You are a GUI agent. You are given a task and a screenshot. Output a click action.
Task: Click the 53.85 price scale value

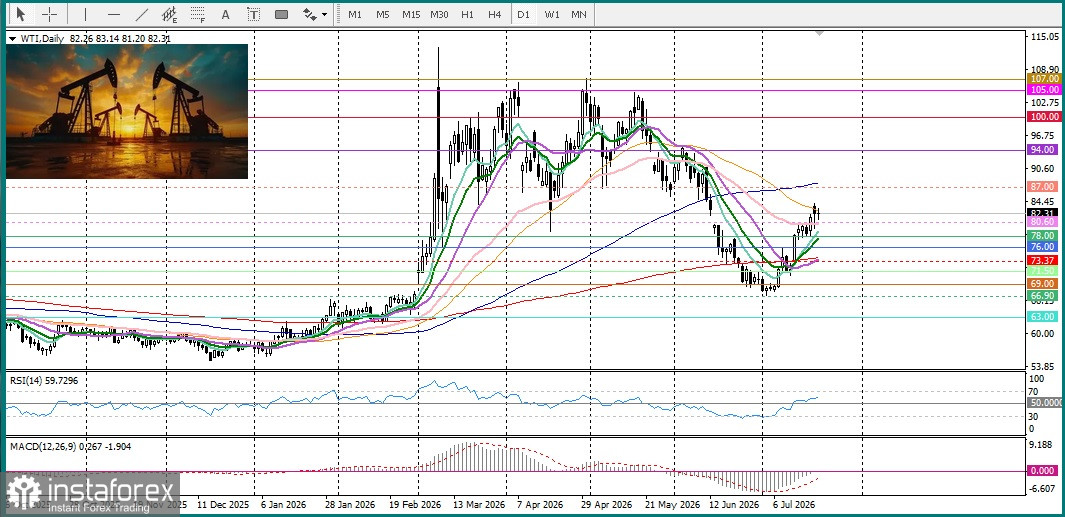click(x=1045, y=366)
